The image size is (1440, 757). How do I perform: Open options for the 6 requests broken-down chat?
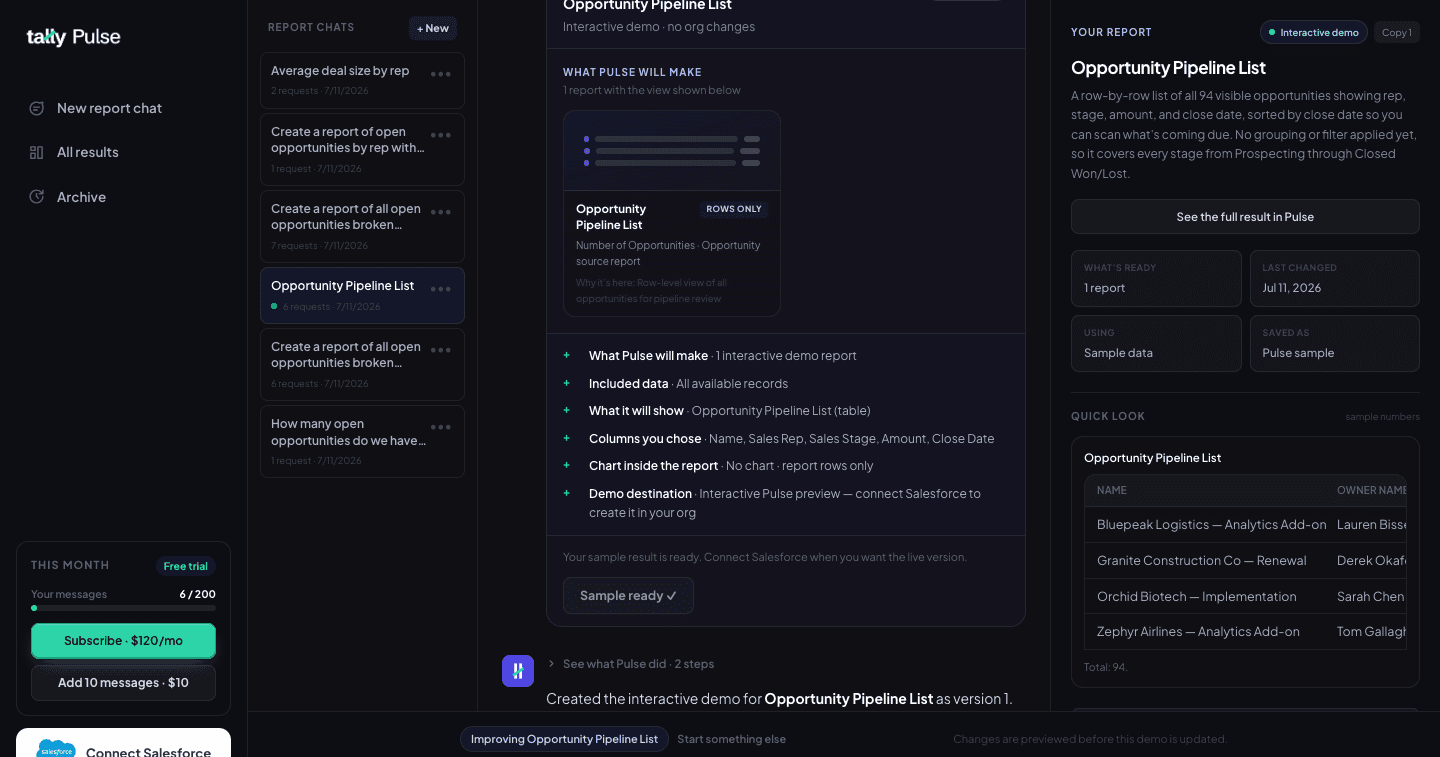click(x=441, y=350)
